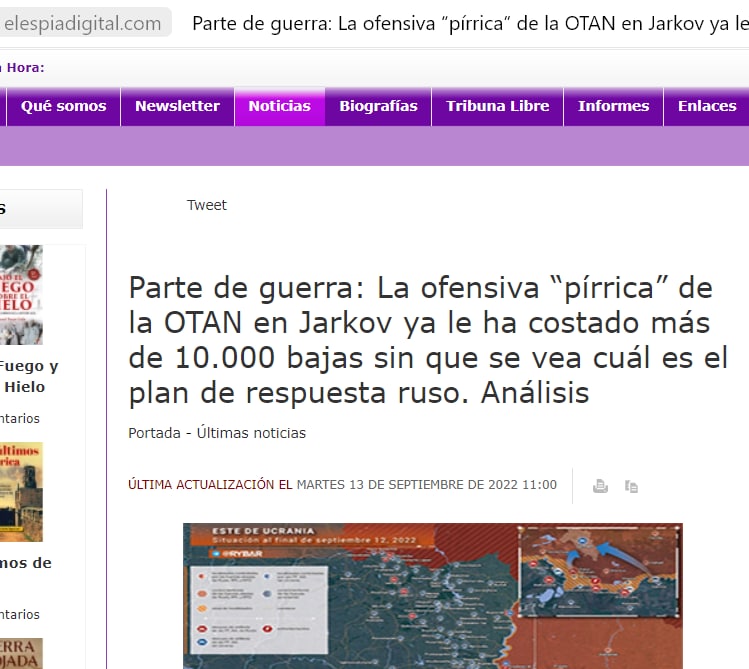Click the email article icon

coord(631,486)
